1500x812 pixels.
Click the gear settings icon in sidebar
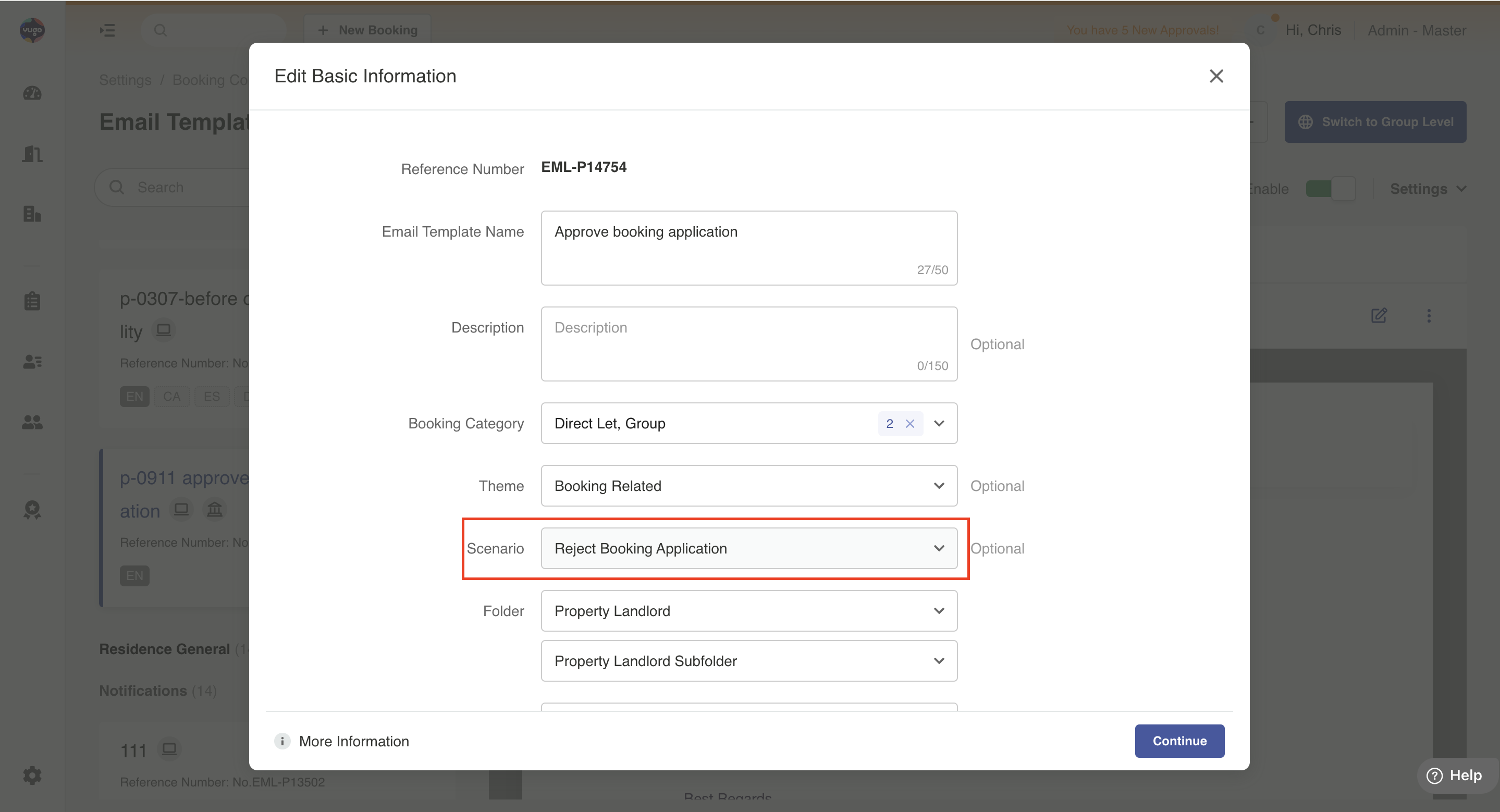tap(32, 775)
